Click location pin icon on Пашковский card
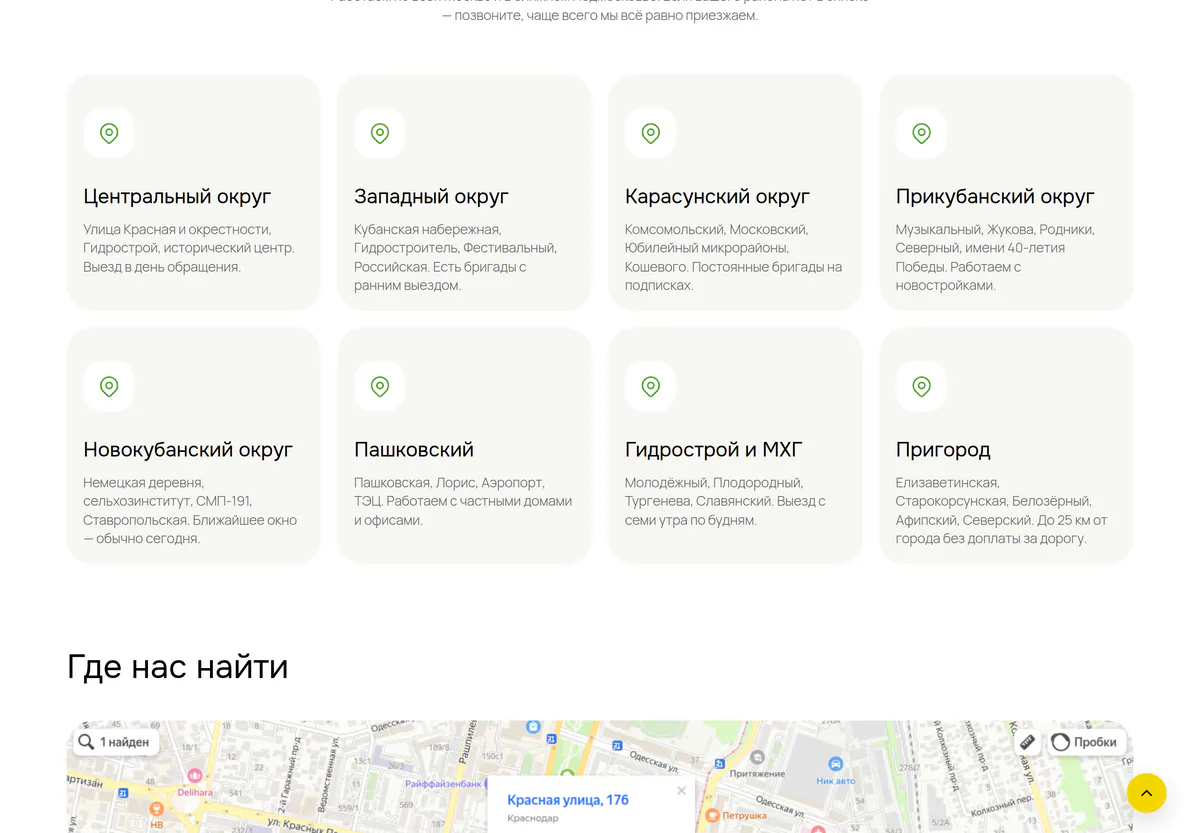Image resolution: width=1200 pixels, height=833 pixels. pyautogui.click(x=380, y=386)
